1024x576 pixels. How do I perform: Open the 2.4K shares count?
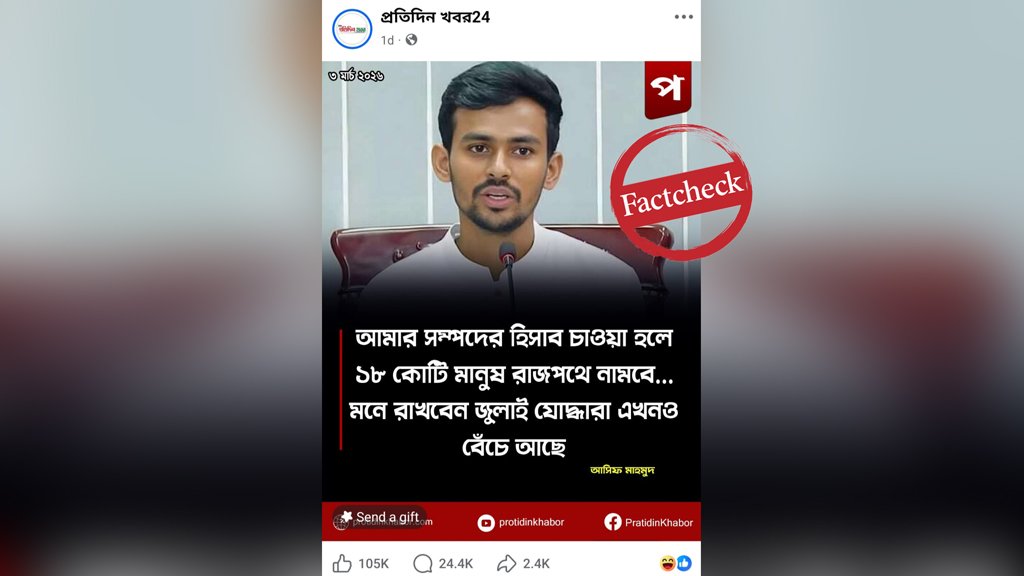point(536,564)
